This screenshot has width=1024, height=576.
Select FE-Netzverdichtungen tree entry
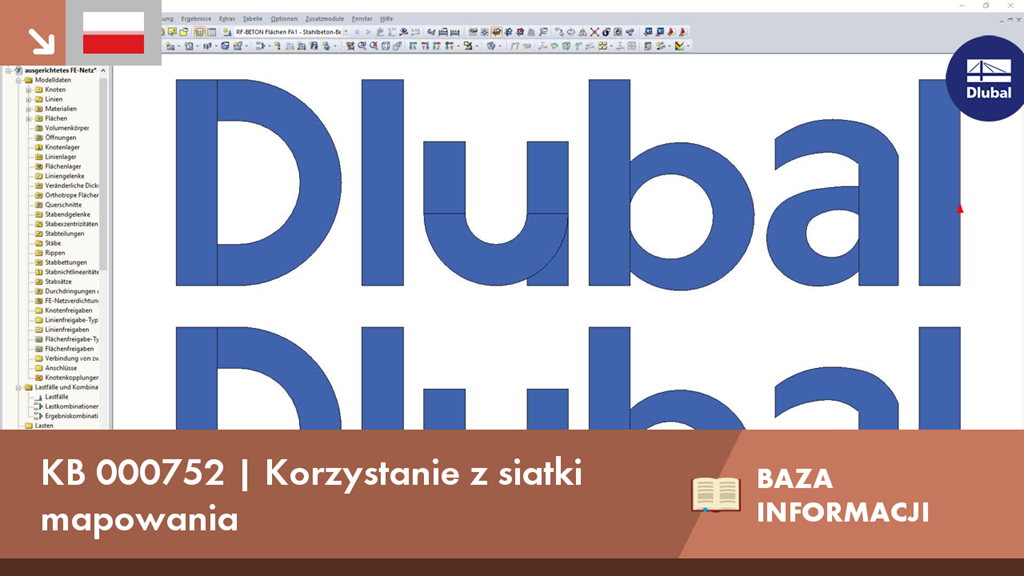tap(72, 301)
